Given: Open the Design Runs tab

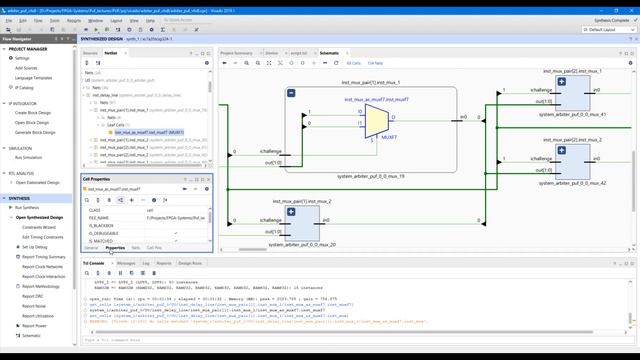Looking at the screenshot, I should coord(190,263).
